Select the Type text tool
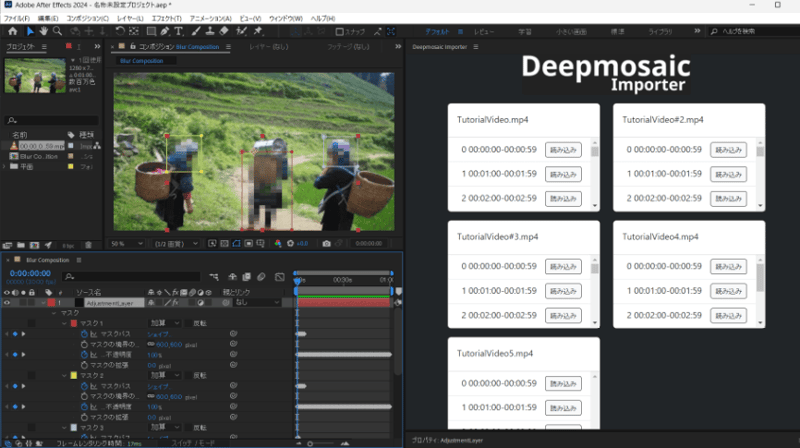 179,31
